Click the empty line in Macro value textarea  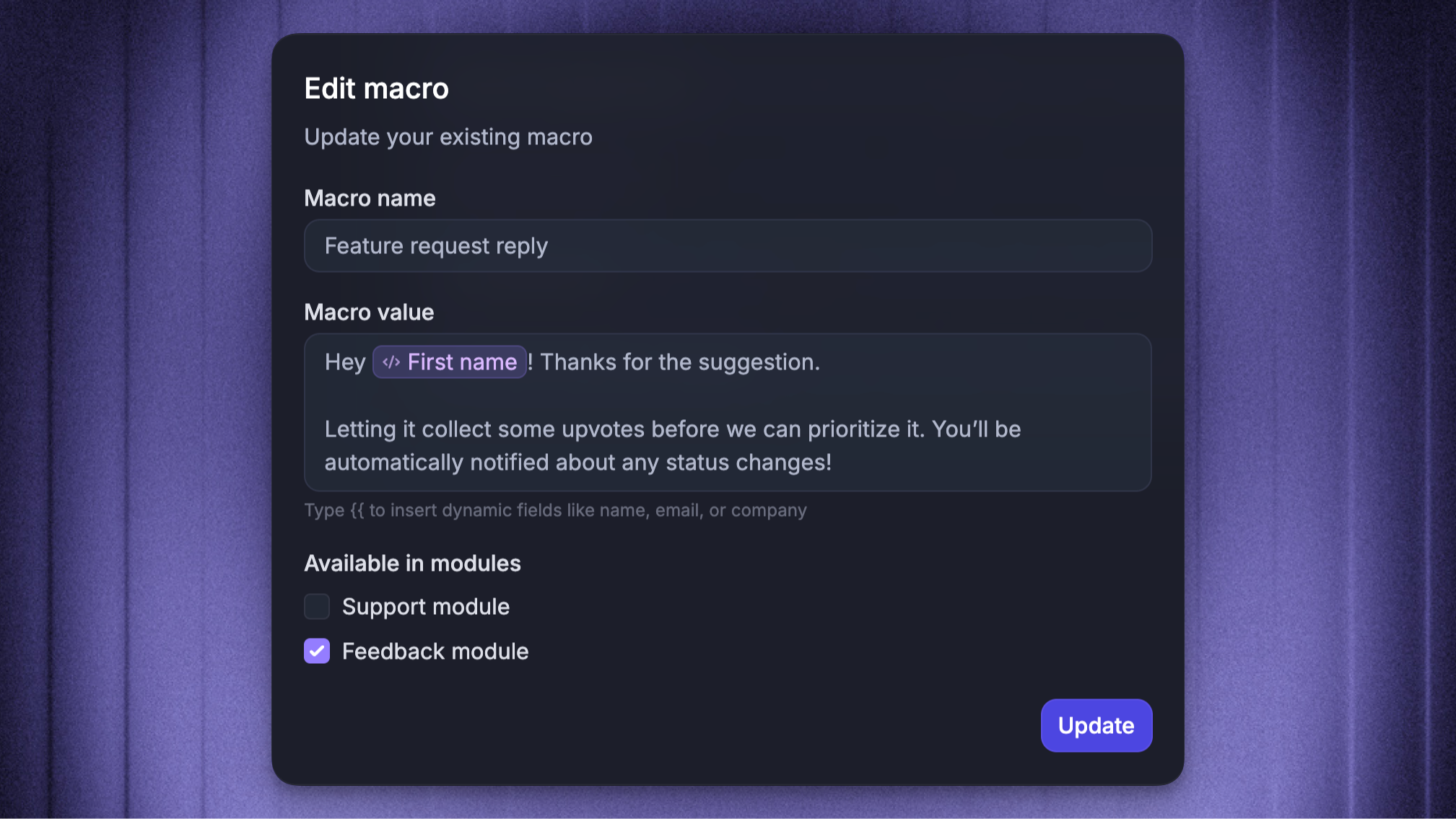pos(728,395)
